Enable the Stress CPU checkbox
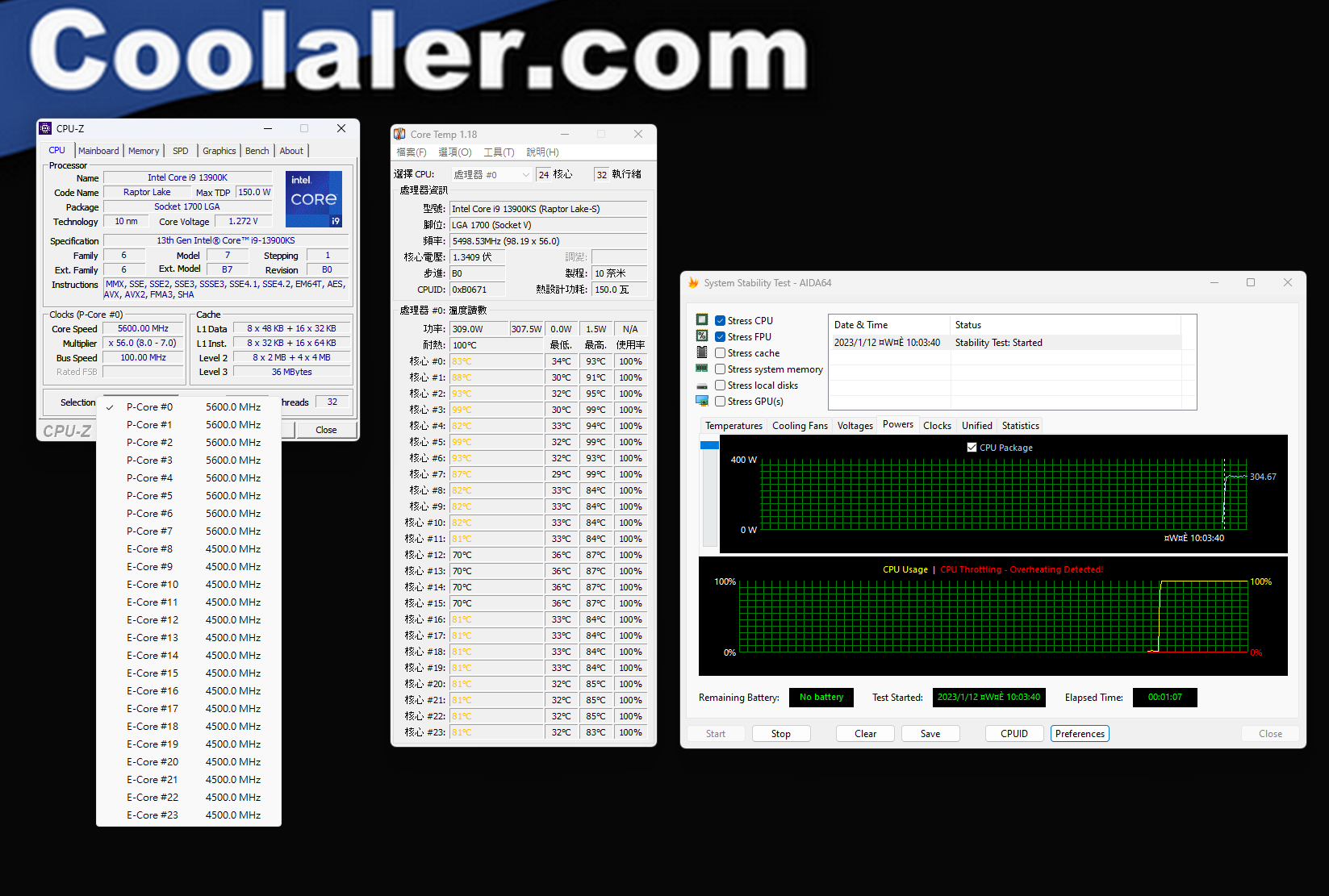1329x896 pixels. tap(720, 320)
